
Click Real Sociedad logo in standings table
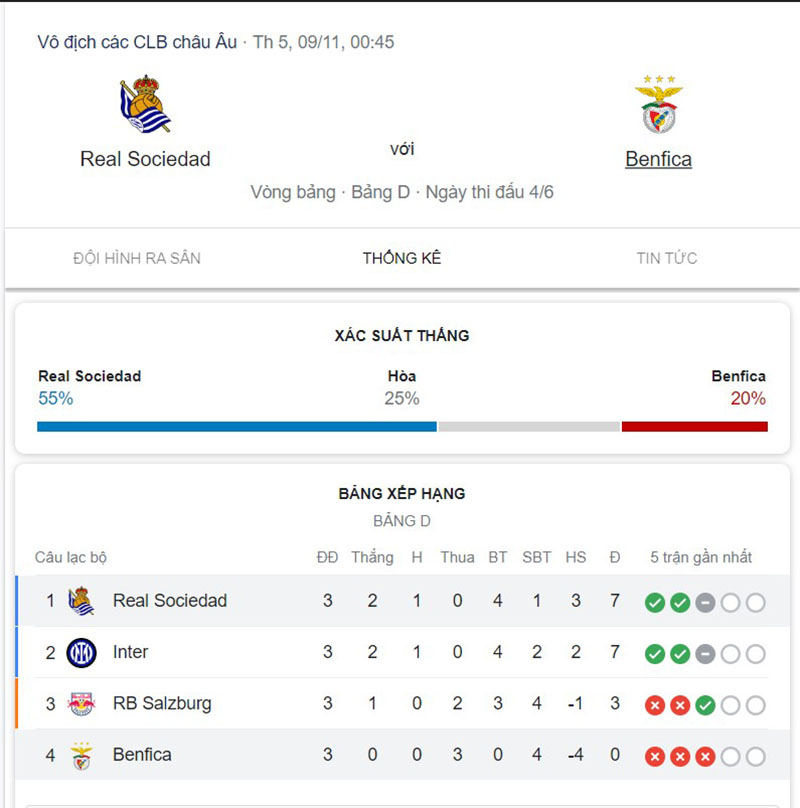(81, 601)
